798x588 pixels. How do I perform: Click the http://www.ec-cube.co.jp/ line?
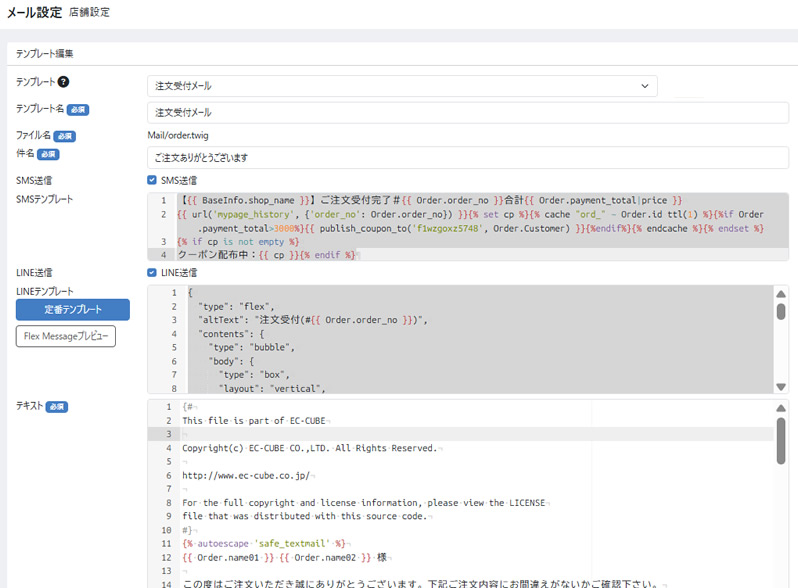pyautogui.click(x=246, y=475)
